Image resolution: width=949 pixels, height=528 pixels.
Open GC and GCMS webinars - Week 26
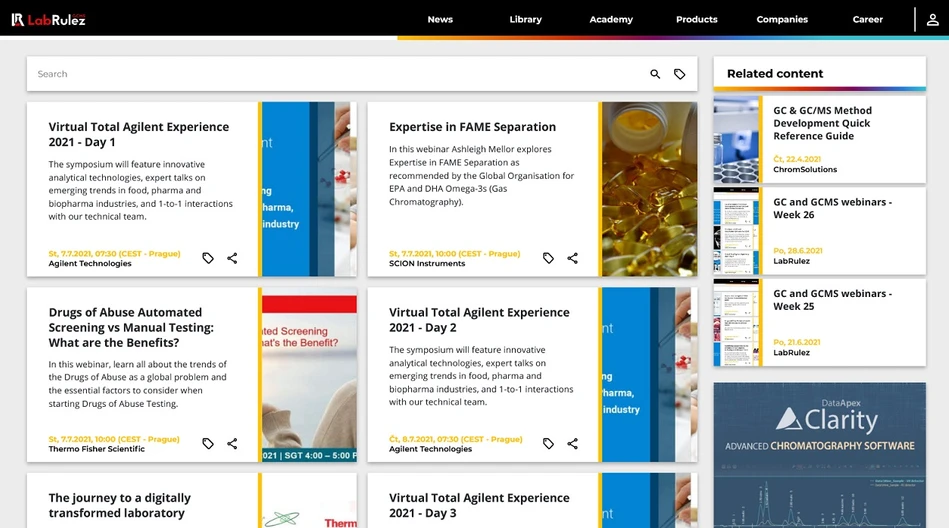click(x=832, y=208)
